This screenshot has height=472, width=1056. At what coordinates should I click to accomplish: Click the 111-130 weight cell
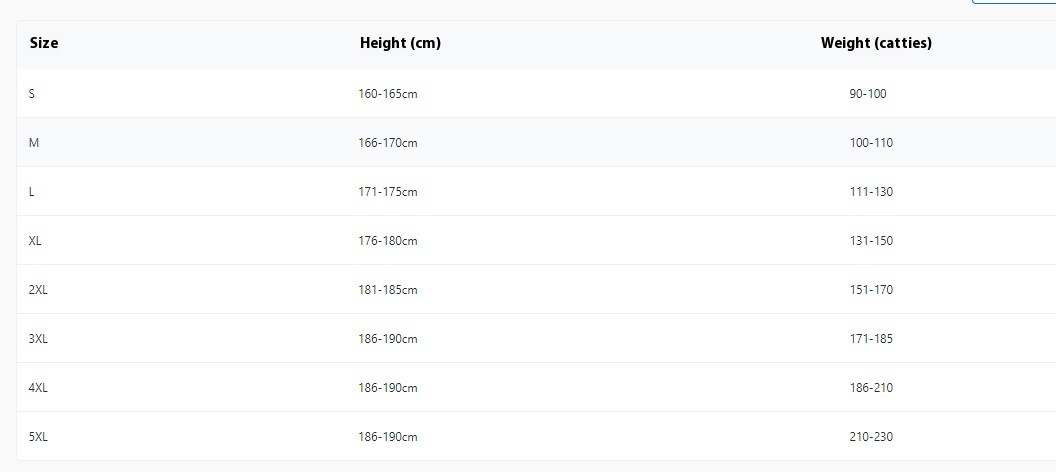pyautogui.click(x=871, y=192)
